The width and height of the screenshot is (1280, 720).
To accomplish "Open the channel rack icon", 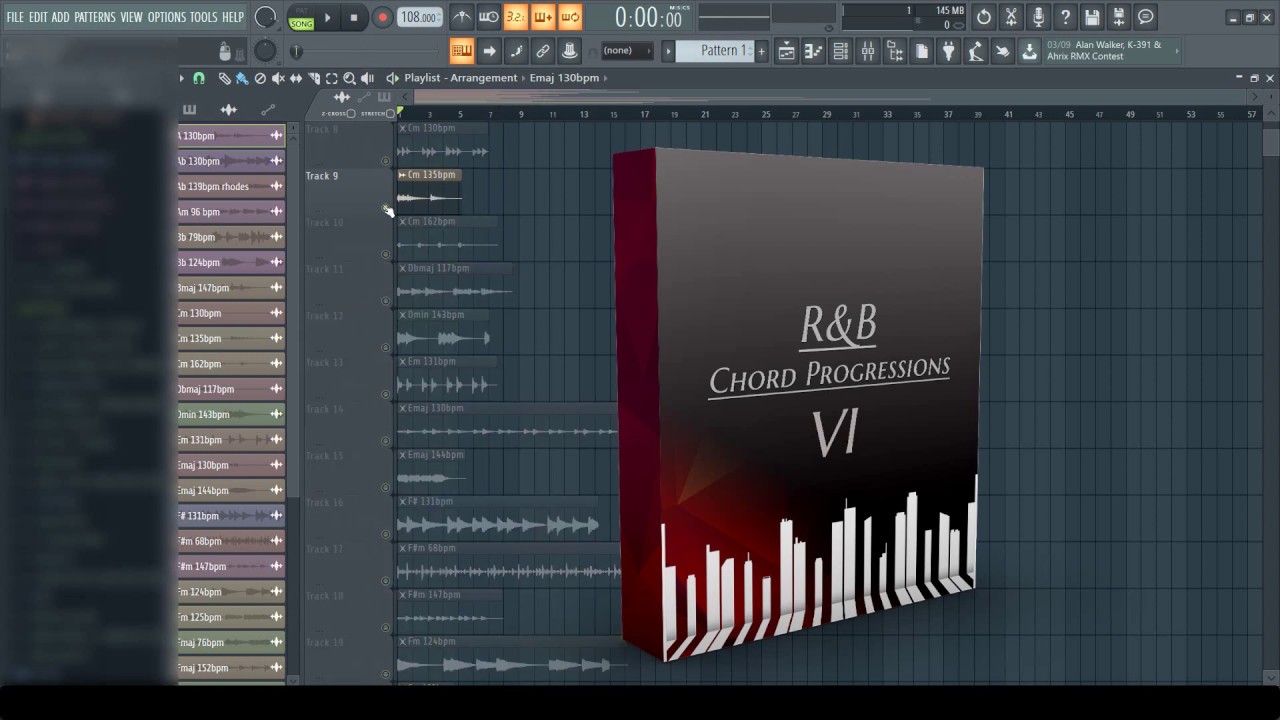I will pos(841,51).
